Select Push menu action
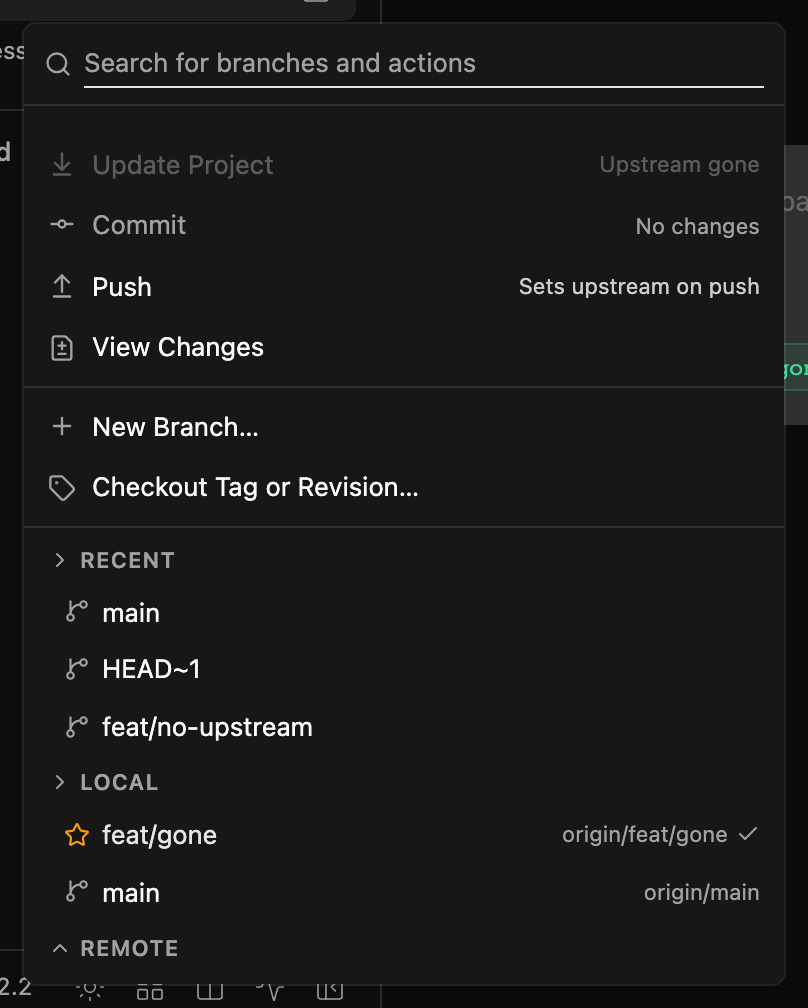This screenshot has height=1008, width=808. 404,287
